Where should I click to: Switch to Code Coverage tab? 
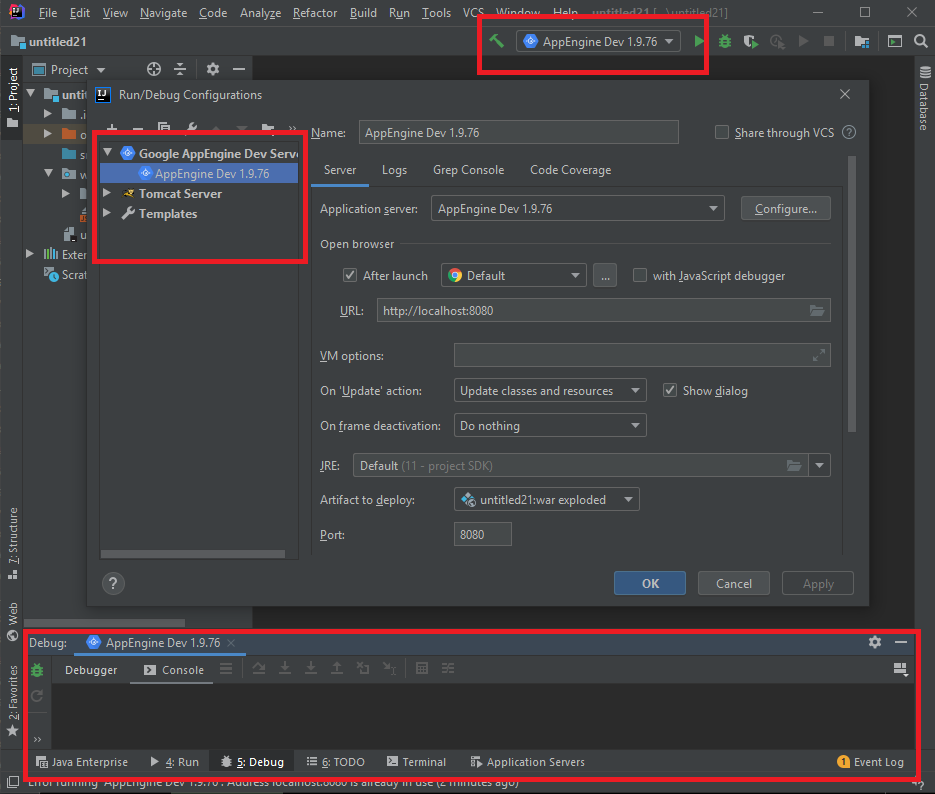(x=570, y=170)
